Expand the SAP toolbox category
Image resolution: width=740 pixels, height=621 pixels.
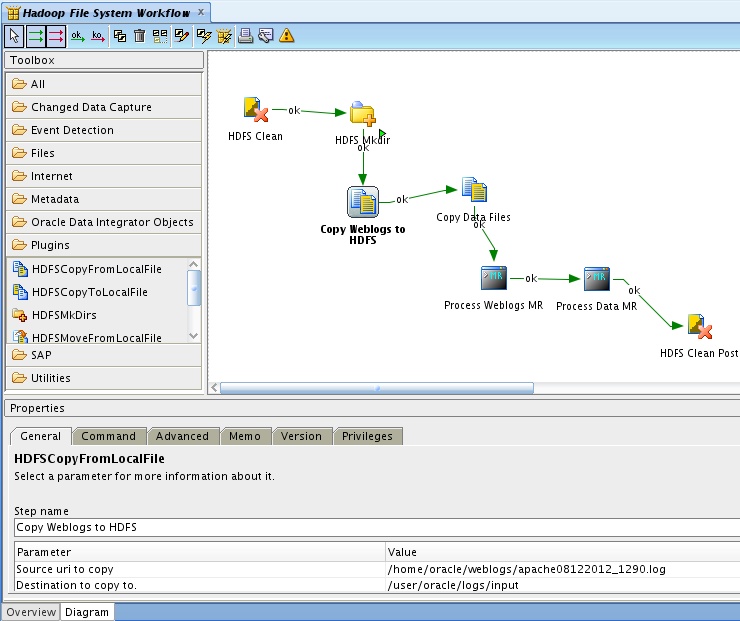[x=104, y=355]
